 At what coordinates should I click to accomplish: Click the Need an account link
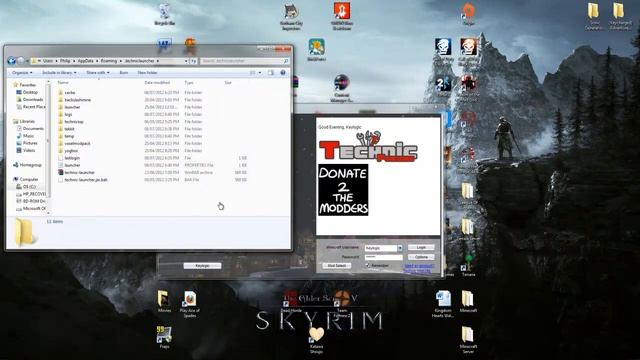point(419,266)
